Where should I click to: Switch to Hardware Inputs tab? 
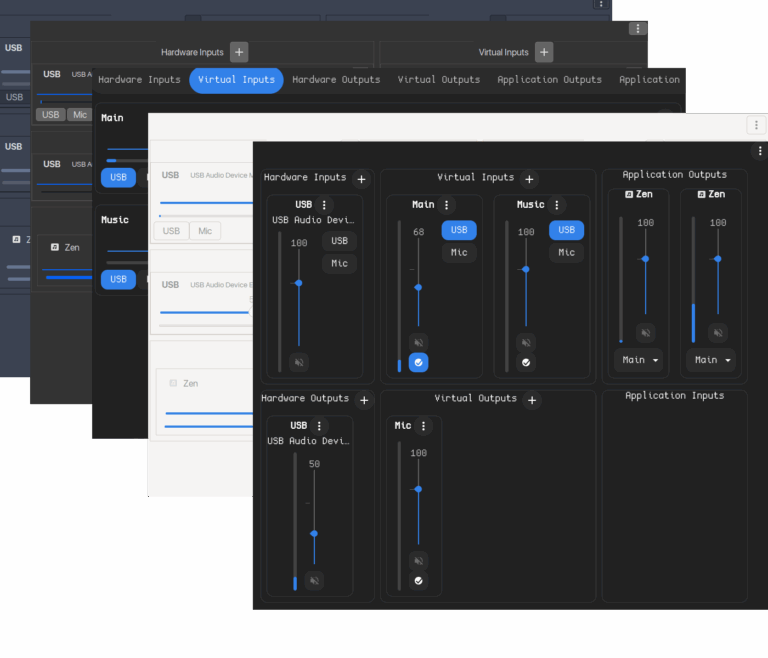click(140, 80)
